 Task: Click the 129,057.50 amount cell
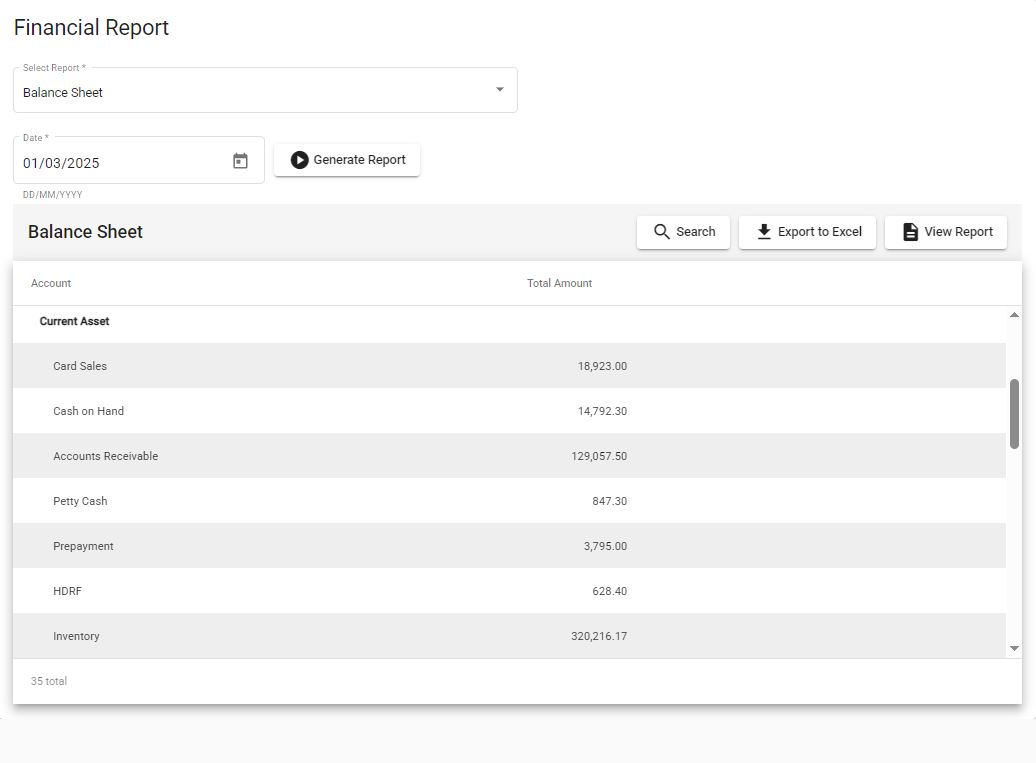pyautogui.click(x=599, y=456)
